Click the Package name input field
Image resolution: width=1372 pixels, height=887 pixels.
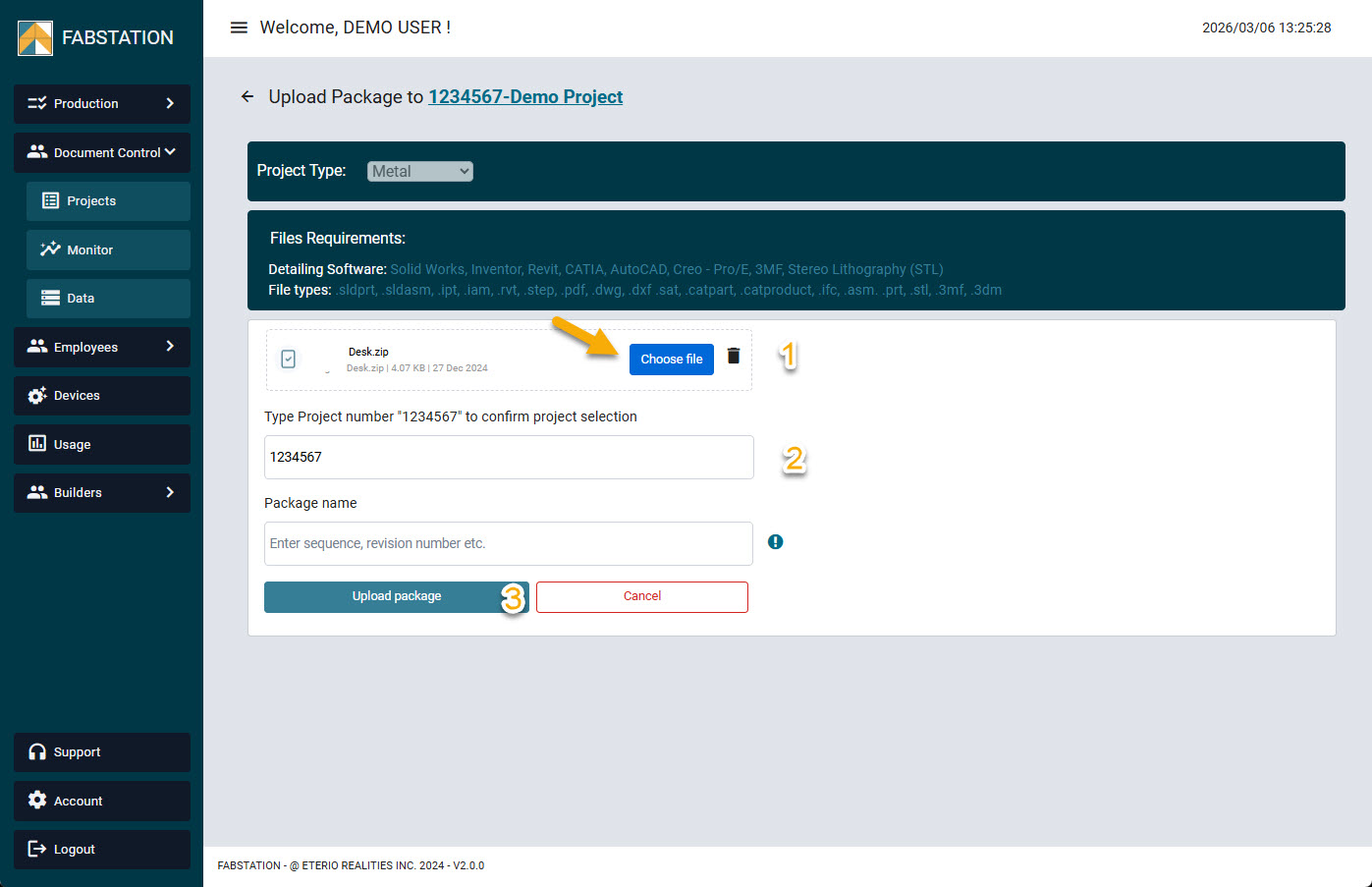508,543
